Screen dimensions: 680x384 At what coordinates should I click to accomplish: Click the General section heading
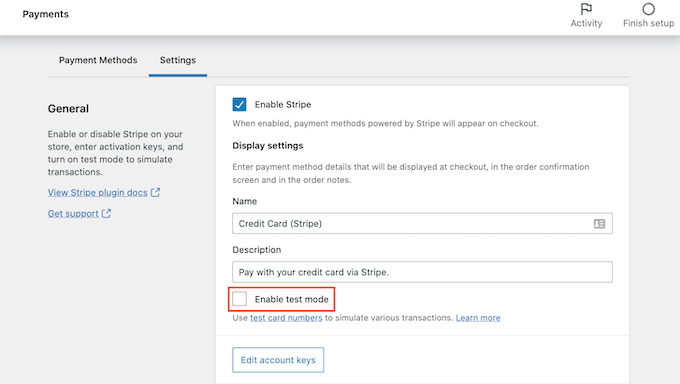68,108
